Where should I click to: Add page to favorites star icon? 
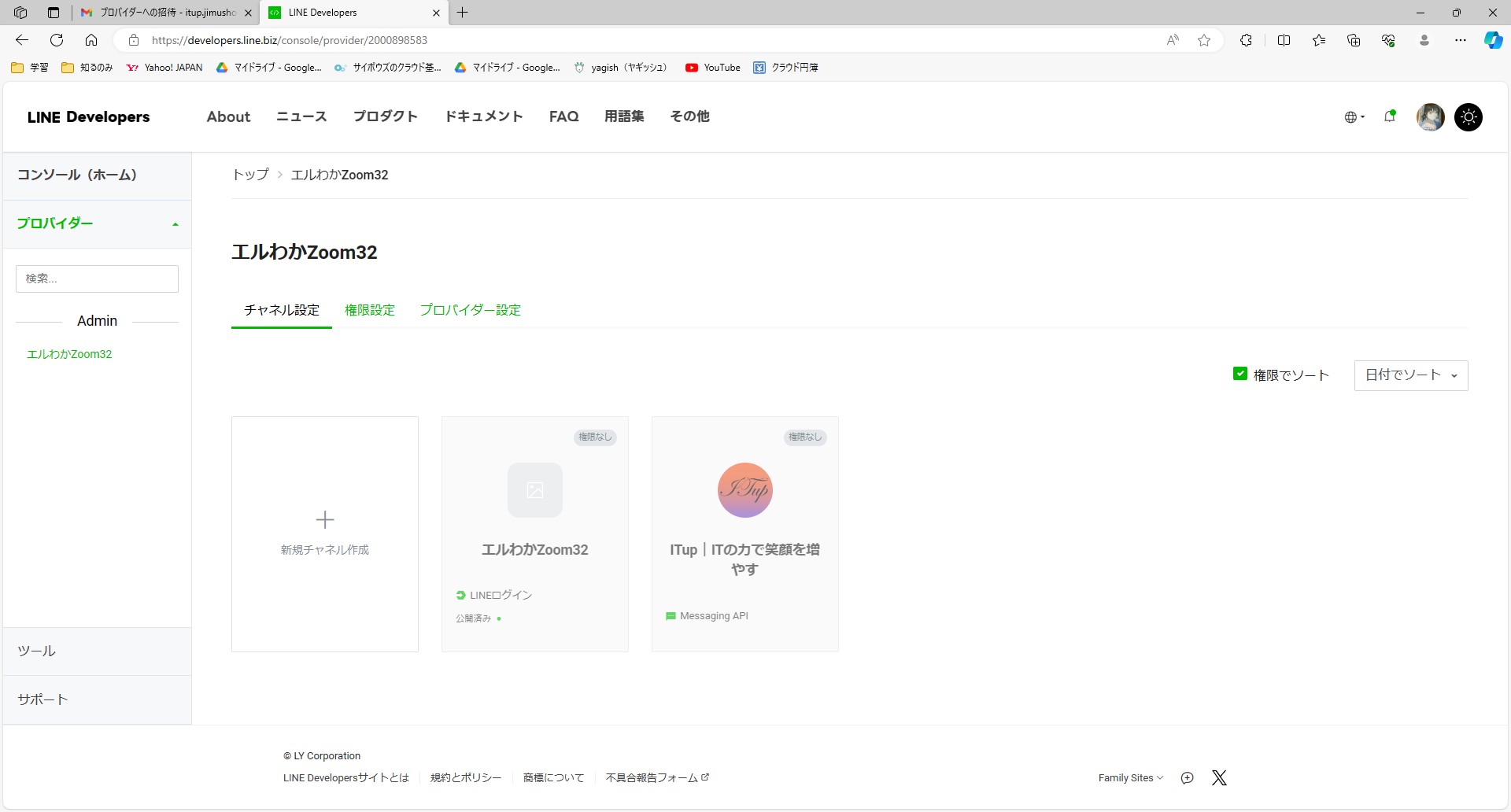tap(1204, 40)
